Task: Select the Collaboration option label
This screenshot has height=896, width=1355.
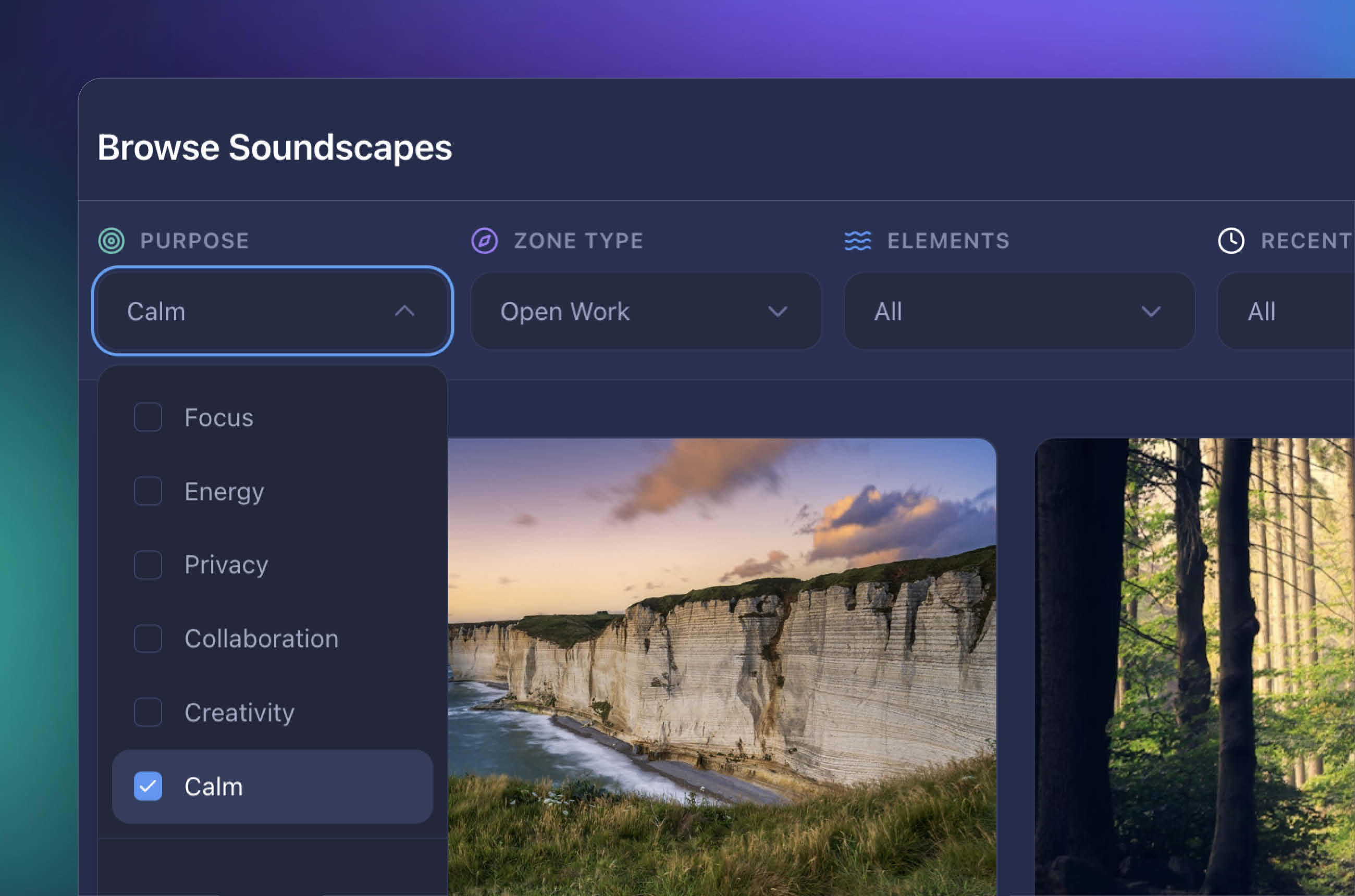Action: [x=261, y=638]
